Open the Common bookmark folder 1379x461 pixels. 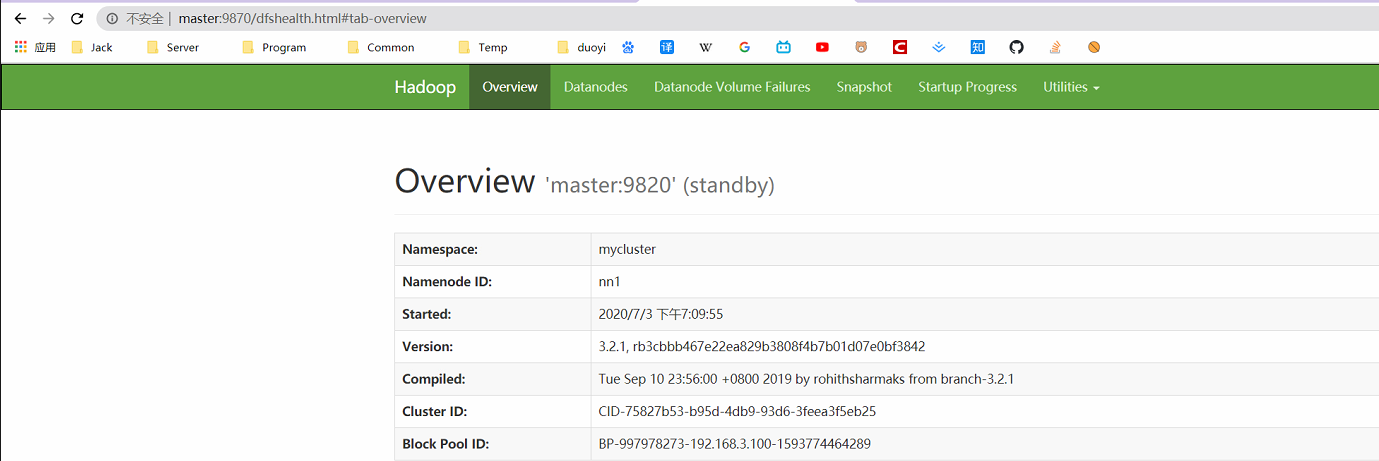click(380, 47)
